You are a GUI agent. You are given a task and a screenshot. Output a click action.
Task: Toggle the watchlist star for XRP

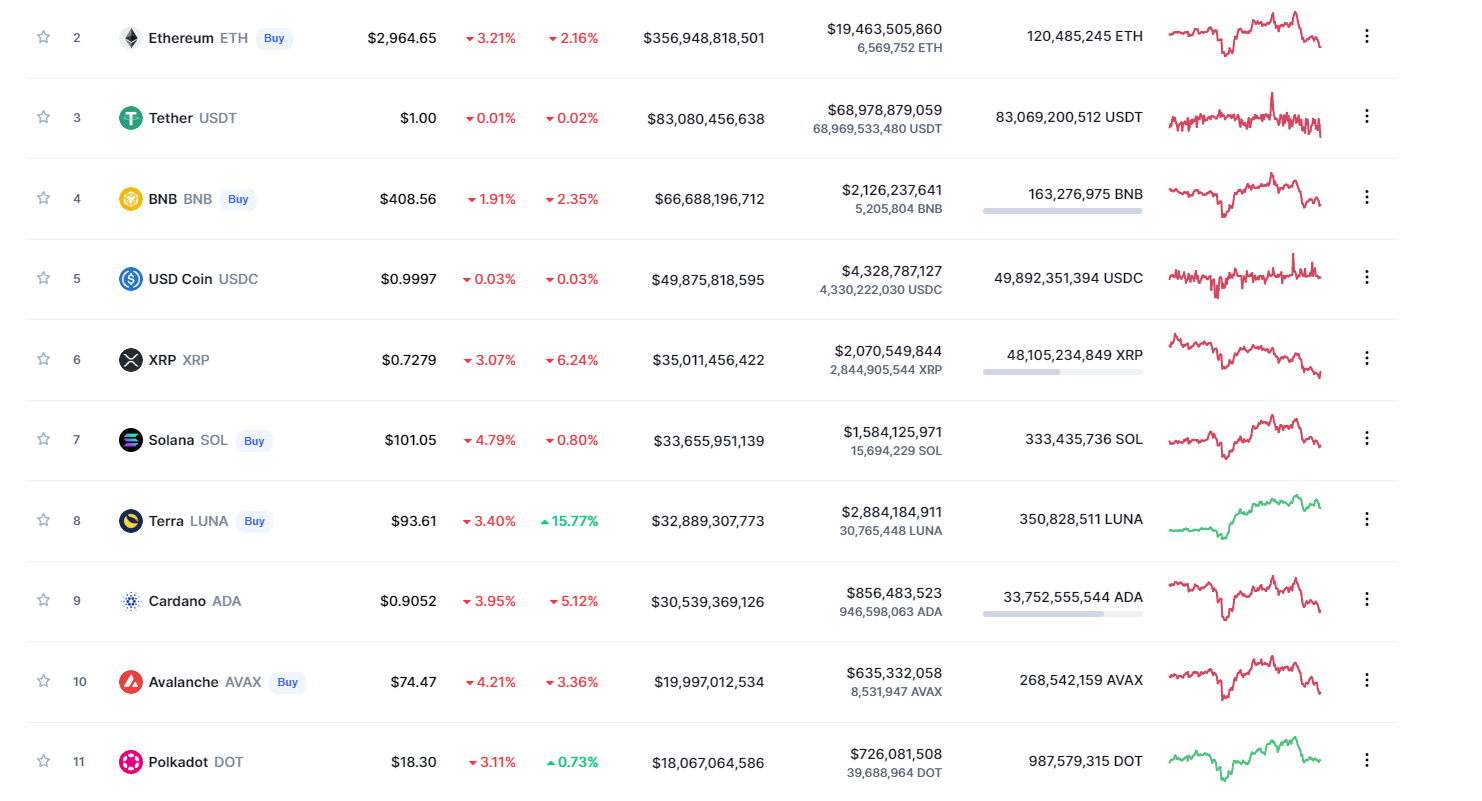(43, 359)
